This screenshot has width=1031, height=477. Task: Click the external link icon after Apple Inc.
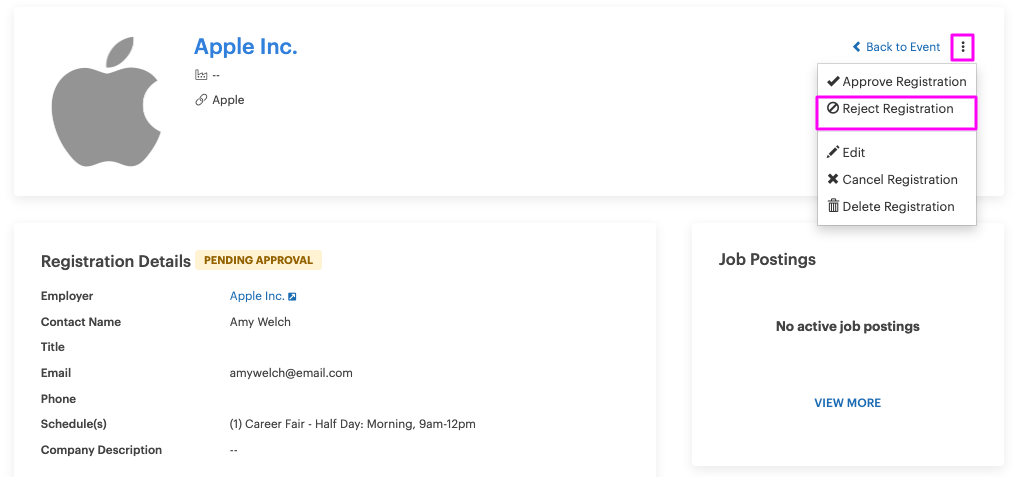293,297
